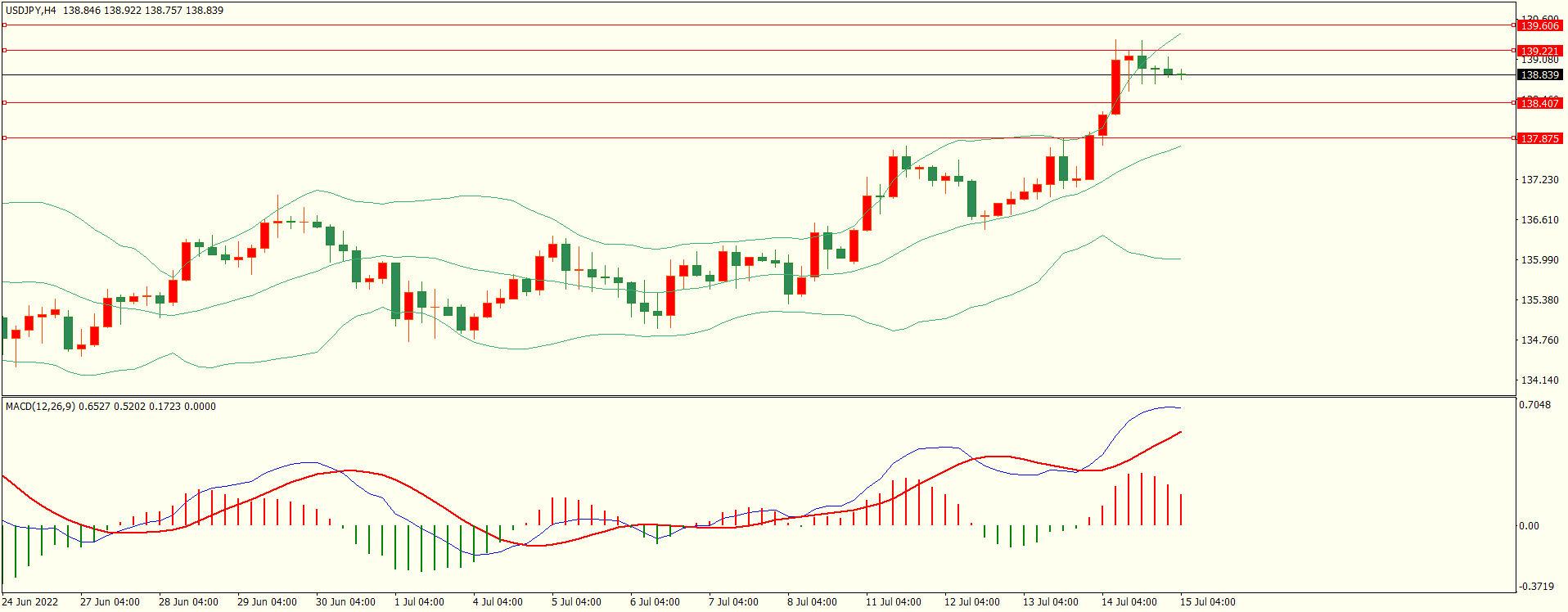Select the 138.407 level price tag

point(1539,103)
